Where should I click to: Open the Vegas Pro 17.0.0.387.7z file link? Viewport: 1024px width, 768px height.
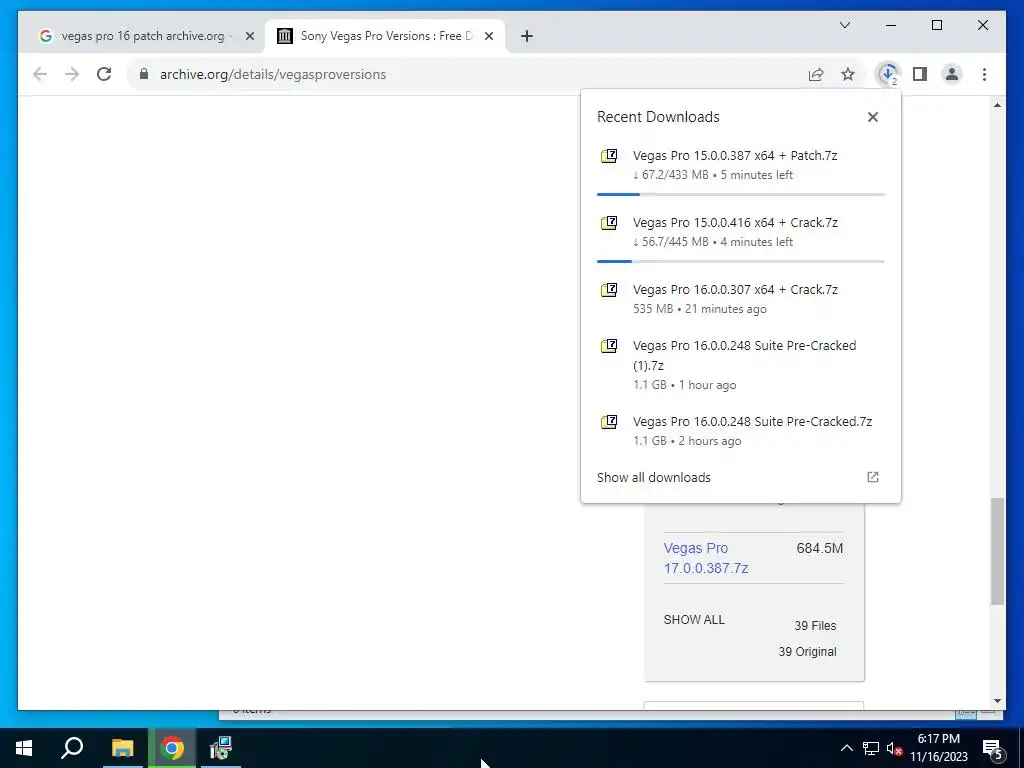coord(706,558)
